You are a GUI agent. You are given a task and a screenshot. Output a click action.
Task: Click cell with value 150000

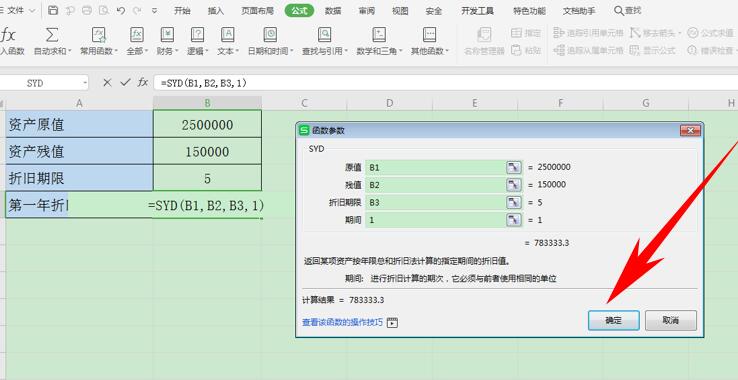click(x=208, y=152)
